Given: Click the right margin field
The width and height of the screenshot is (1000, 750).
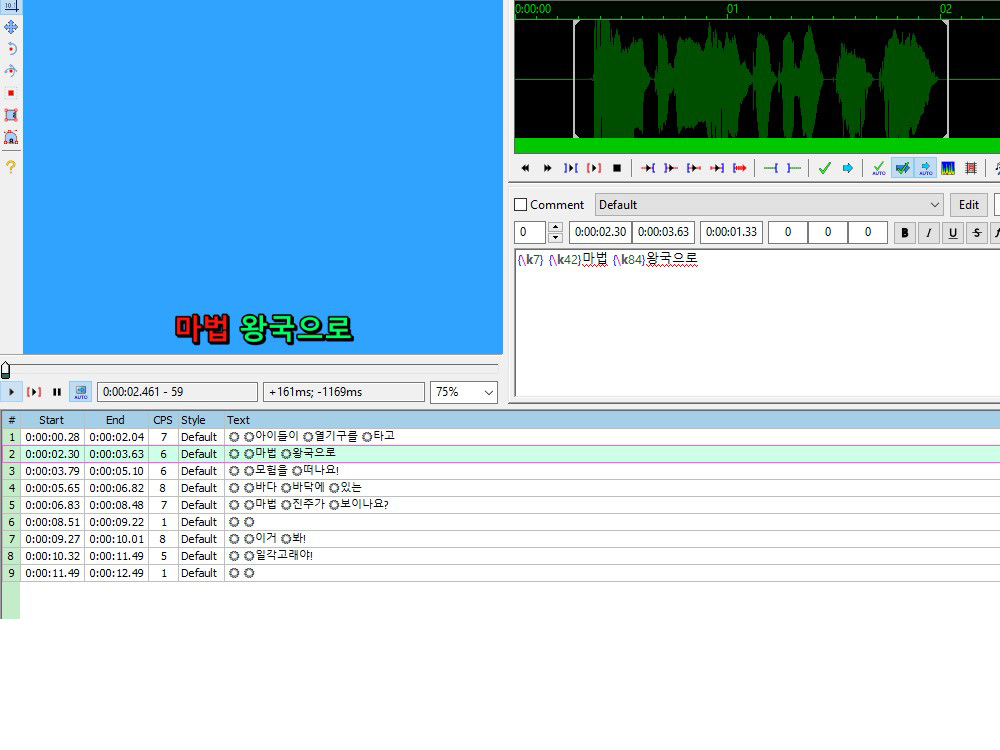Looking at the screenshot, I should tap(828, 232).
